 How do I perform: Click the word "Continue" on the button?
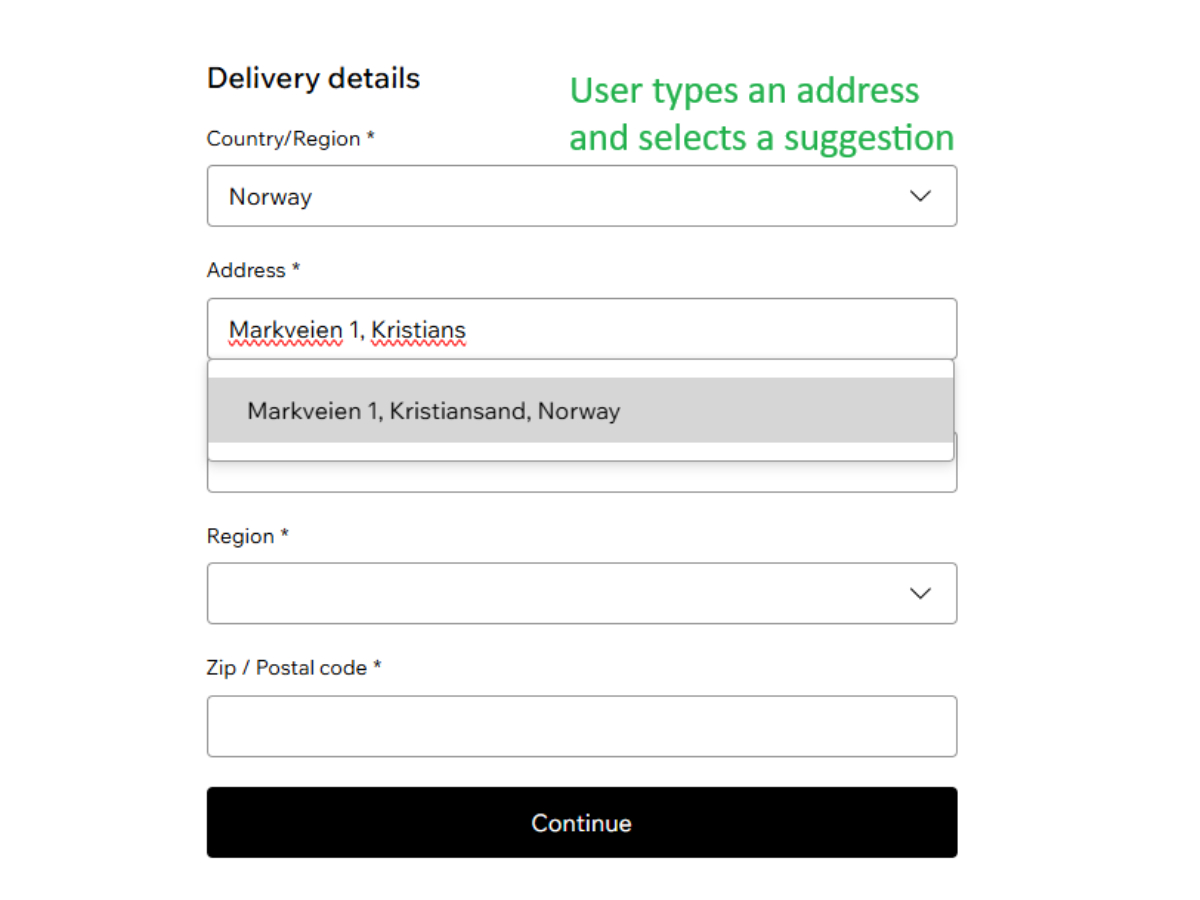coord(581,823)
